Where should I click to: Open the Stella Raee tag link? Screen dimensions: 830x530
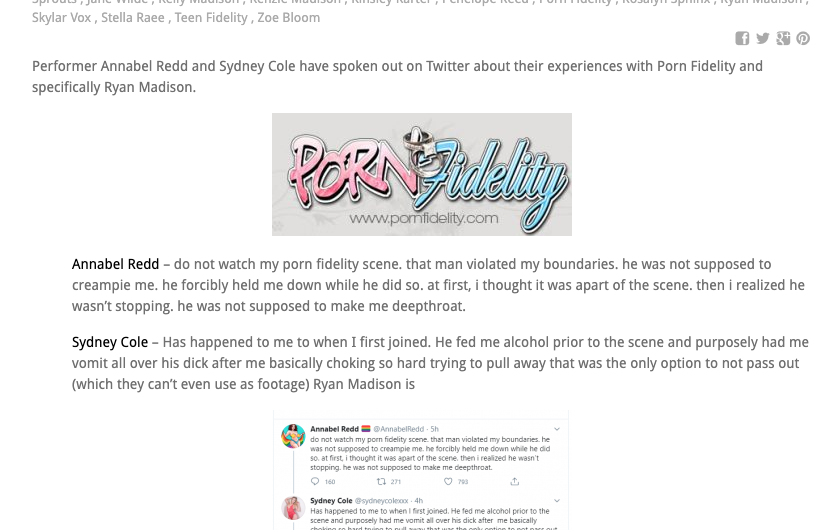point(133,17)
